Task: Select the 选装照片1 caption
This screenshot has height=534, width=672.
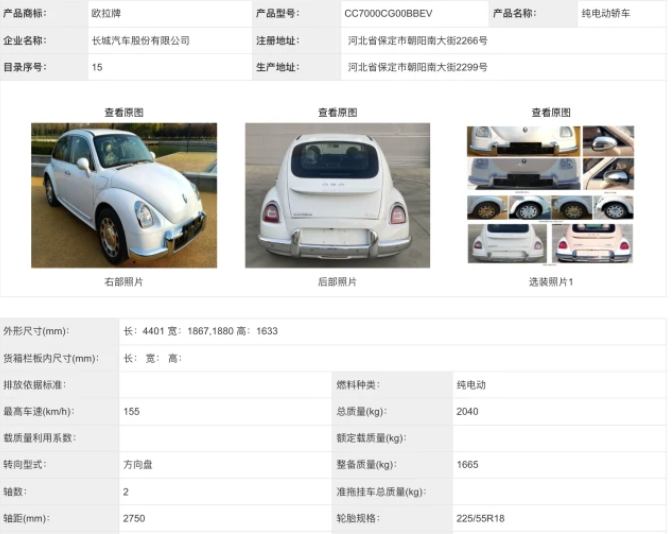Action: pyautogui.click(x=551, y=282)
